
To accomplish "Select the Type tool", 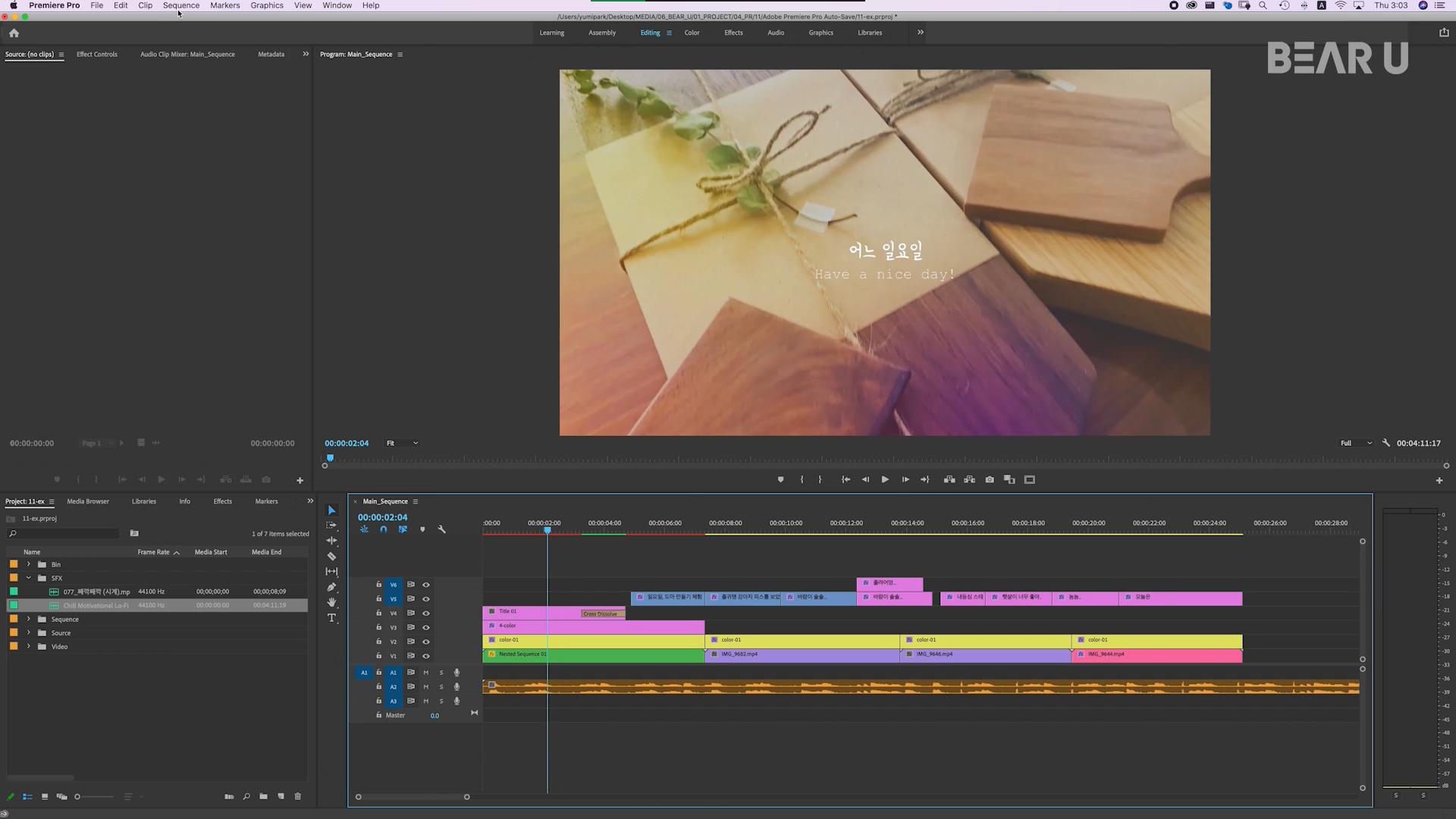I will 331,618.
